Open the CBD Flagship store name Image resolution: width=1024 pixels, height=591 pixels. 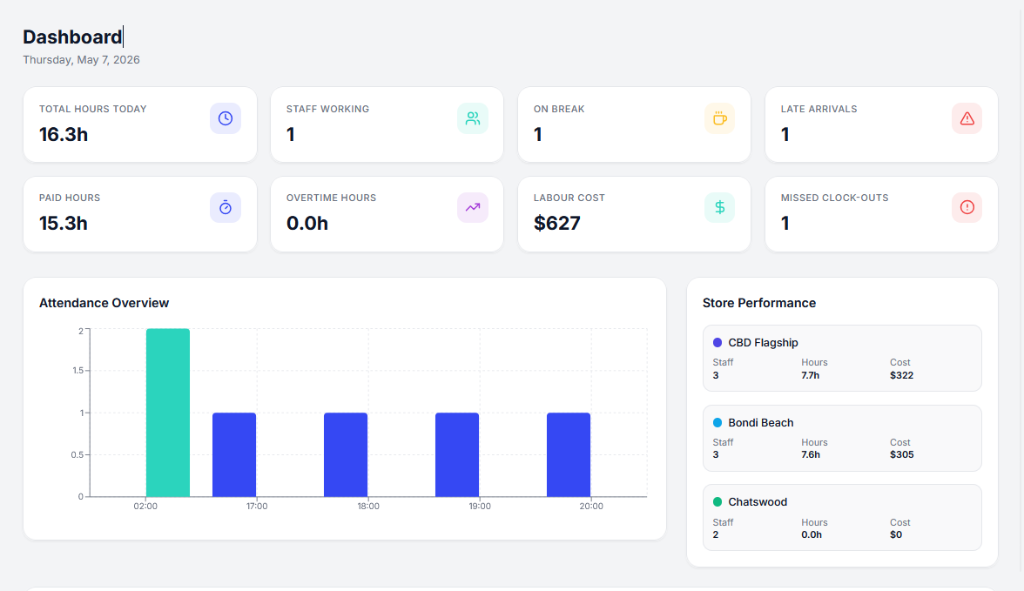click(x=763, y=342)
